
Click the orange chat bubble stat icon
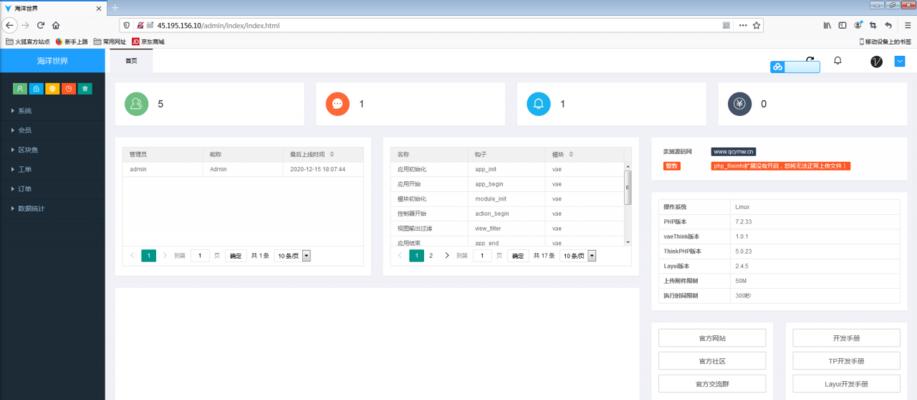(337, 104)
